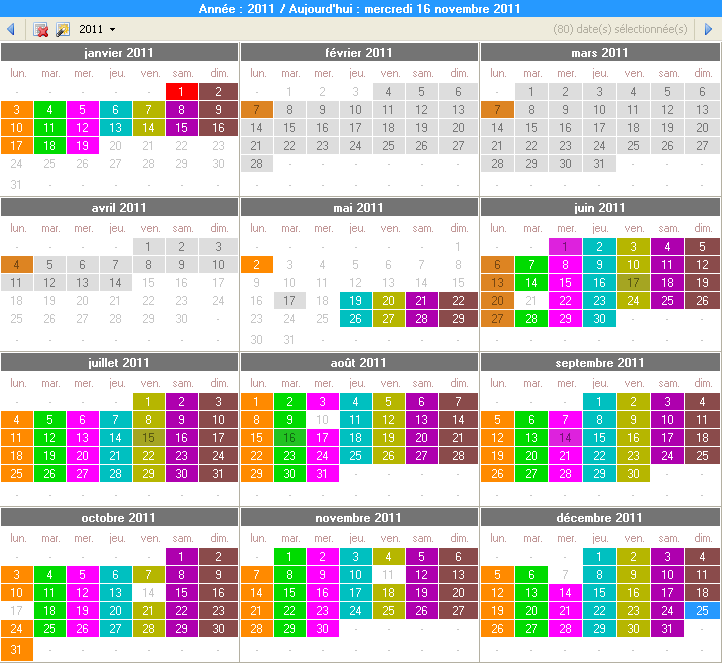Select unhighlighted 30 avril 2011 date
722x663 pixels.
point(182,319)
